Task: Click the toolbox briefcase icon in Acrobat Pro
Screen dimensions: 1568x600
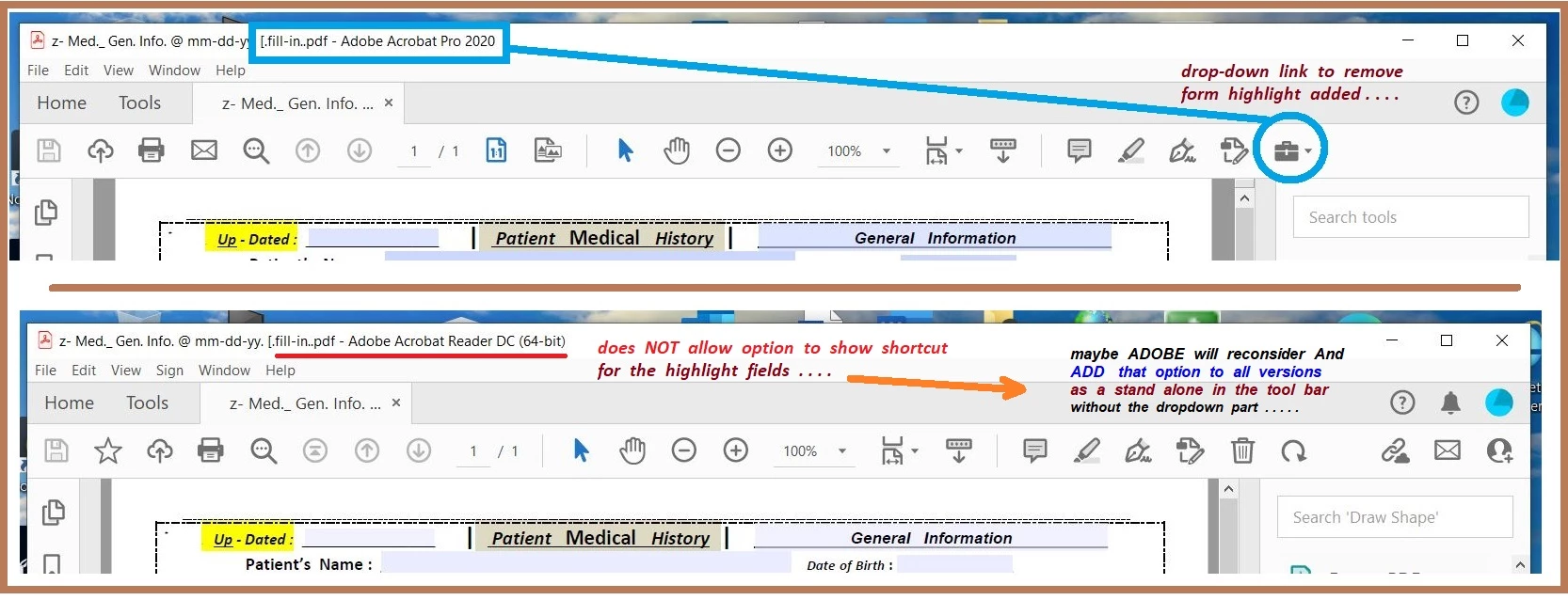Action: [x=1286, y=150]
